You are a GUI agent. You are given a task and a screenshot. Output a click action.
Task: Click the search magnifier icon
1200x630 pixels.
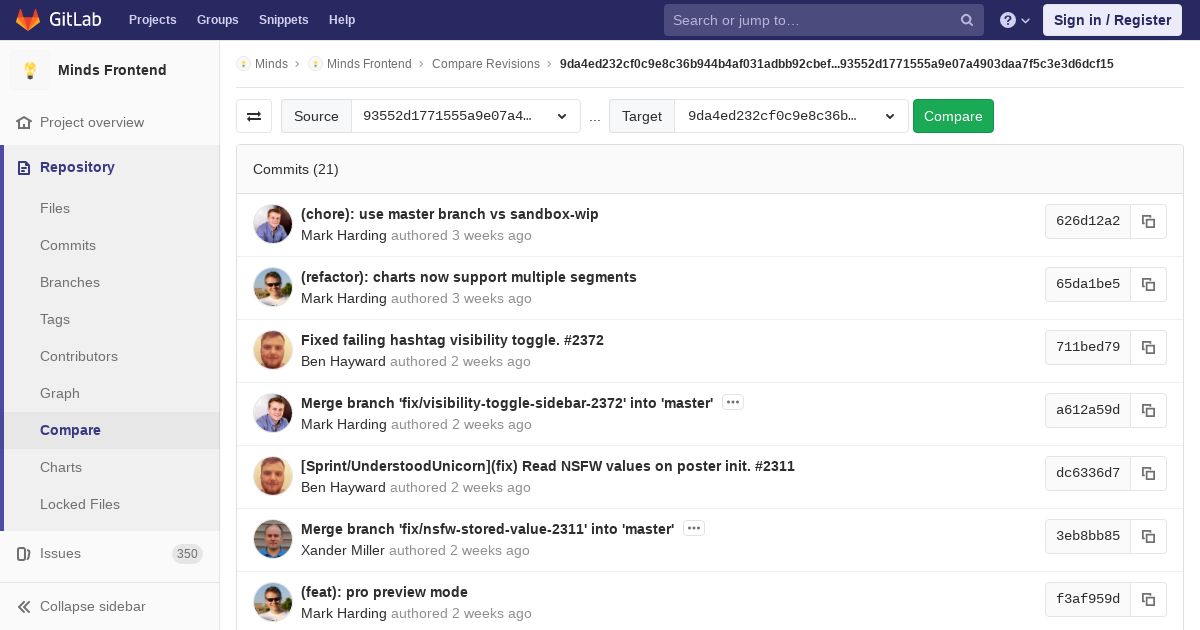tap(967, 20)
